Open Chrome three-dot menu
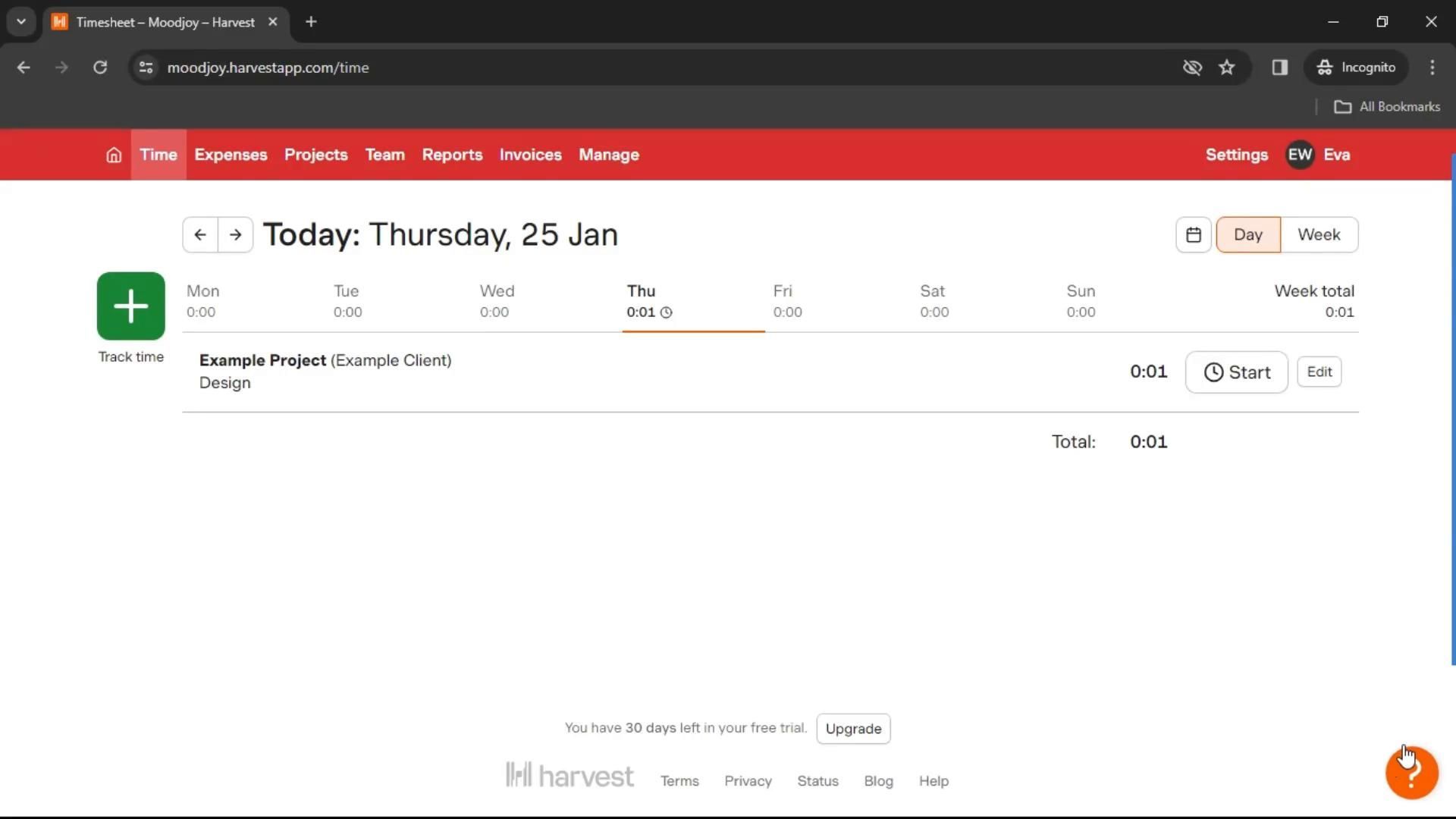Screen dimensions: 1456x819 [x=1432, y=67]
